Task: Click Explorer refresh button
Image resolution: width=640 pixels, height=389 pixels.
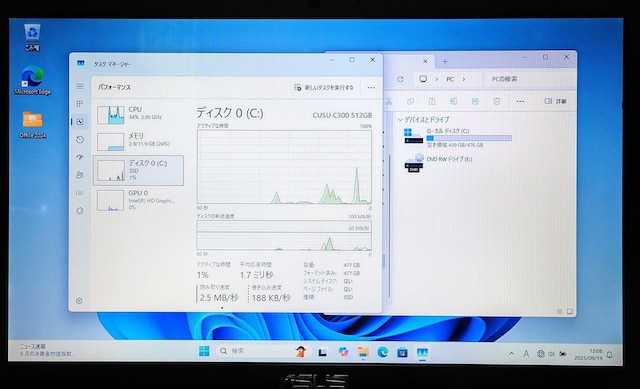Action: click(400, 79)
